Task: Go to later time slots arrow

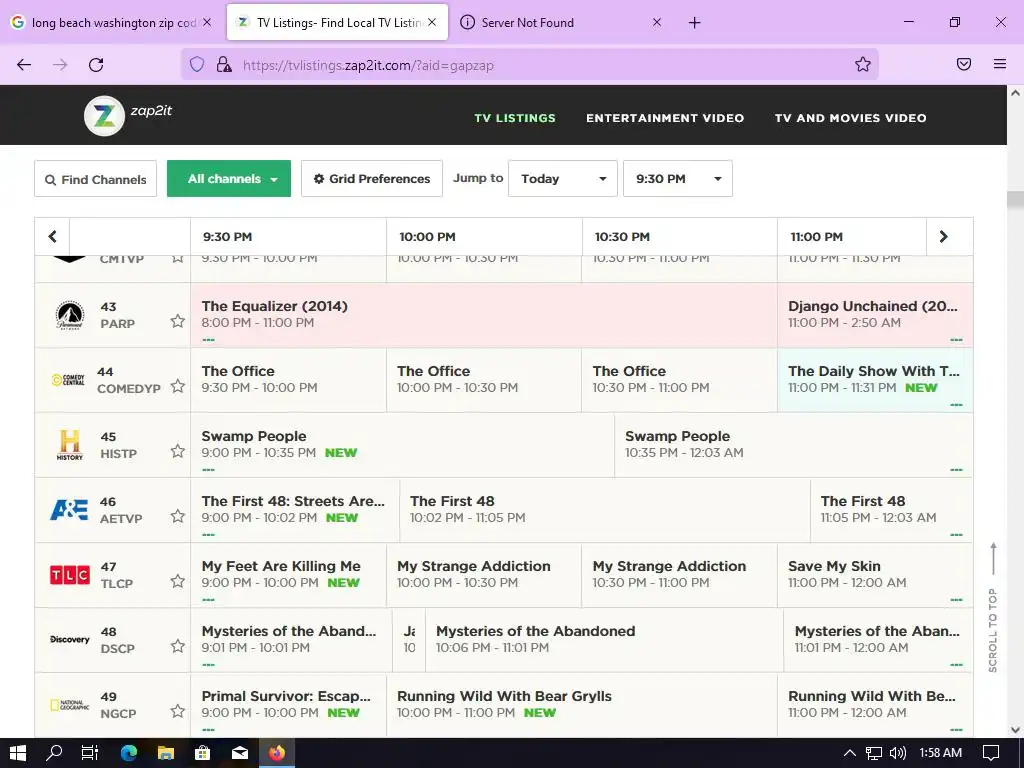Action: [x=943, y=236]
